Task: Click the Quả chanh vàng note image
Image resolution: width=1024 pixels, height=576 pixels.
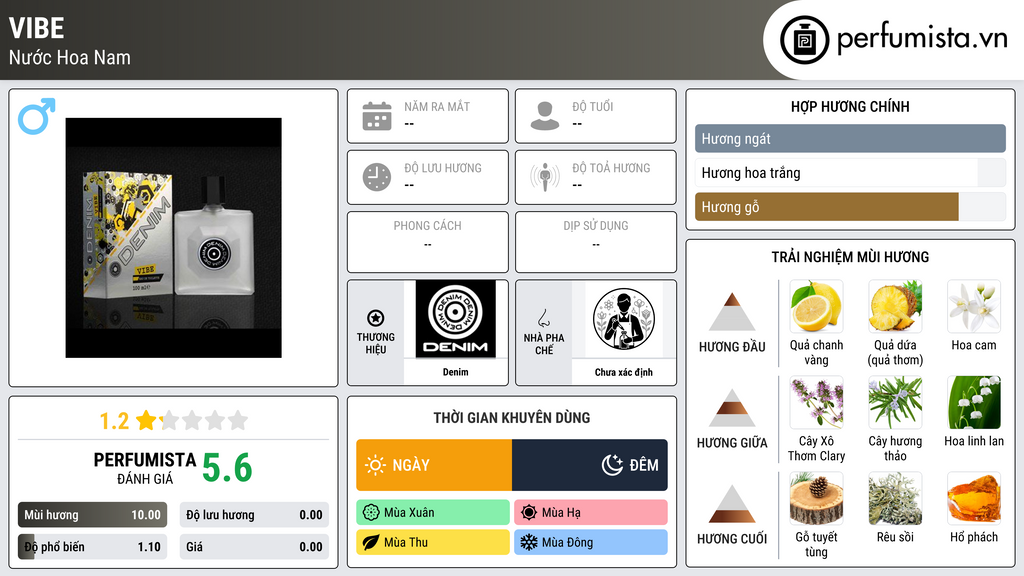Action: coord(816,306)
